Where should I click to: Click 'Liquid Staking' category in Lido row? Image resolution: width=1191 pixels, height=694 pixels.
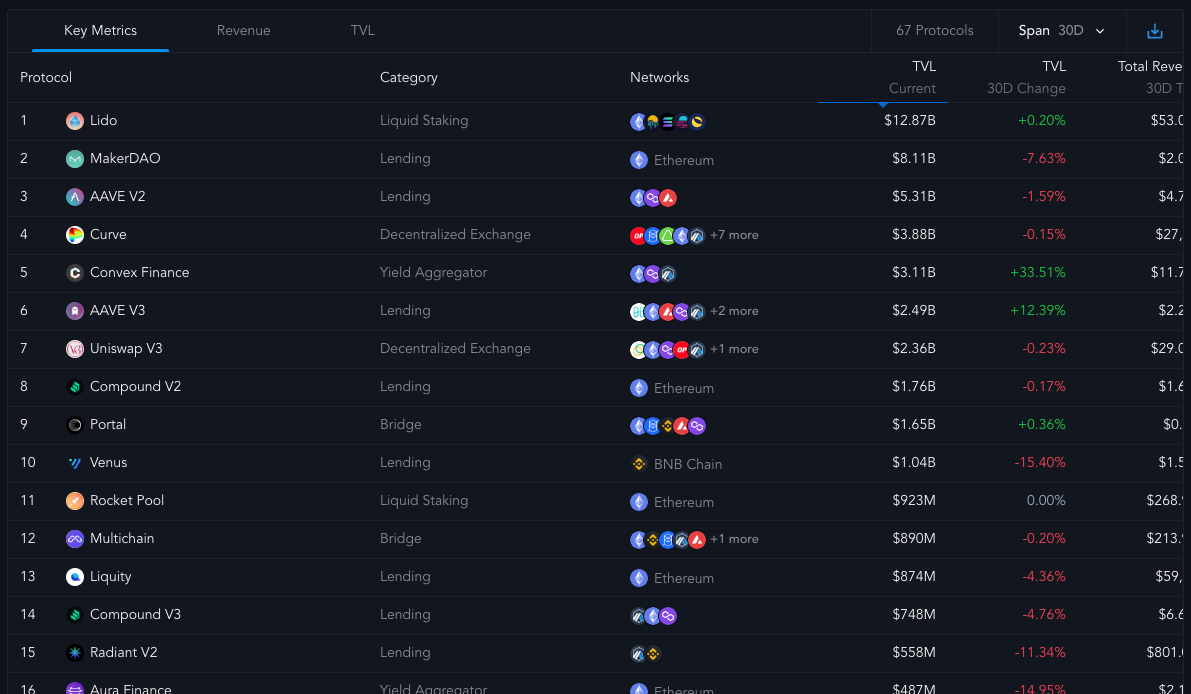coord(424,121)
